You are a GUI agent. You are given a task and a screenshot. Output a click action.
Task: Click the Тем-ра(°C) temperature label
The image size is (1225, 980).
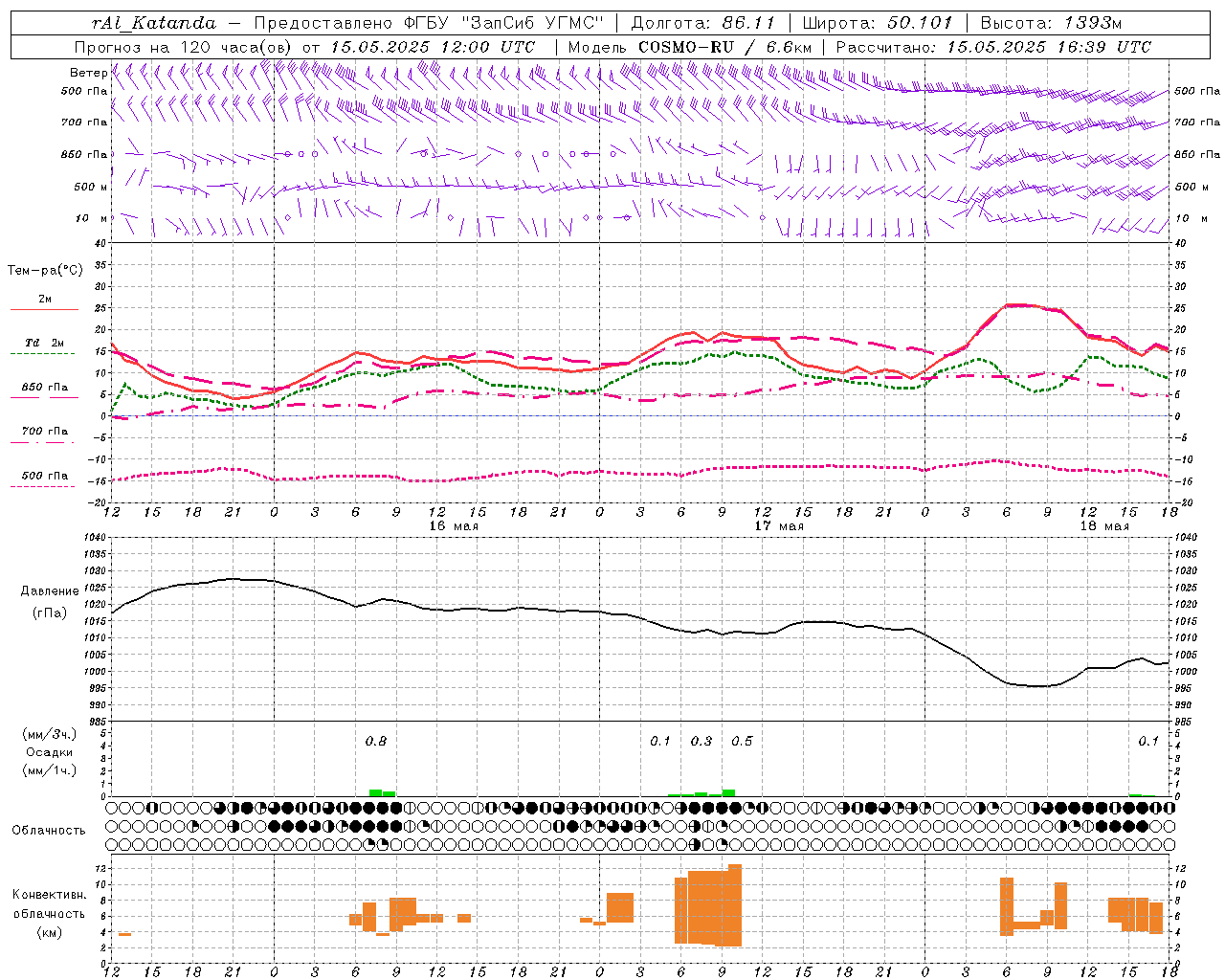[45, 271]
